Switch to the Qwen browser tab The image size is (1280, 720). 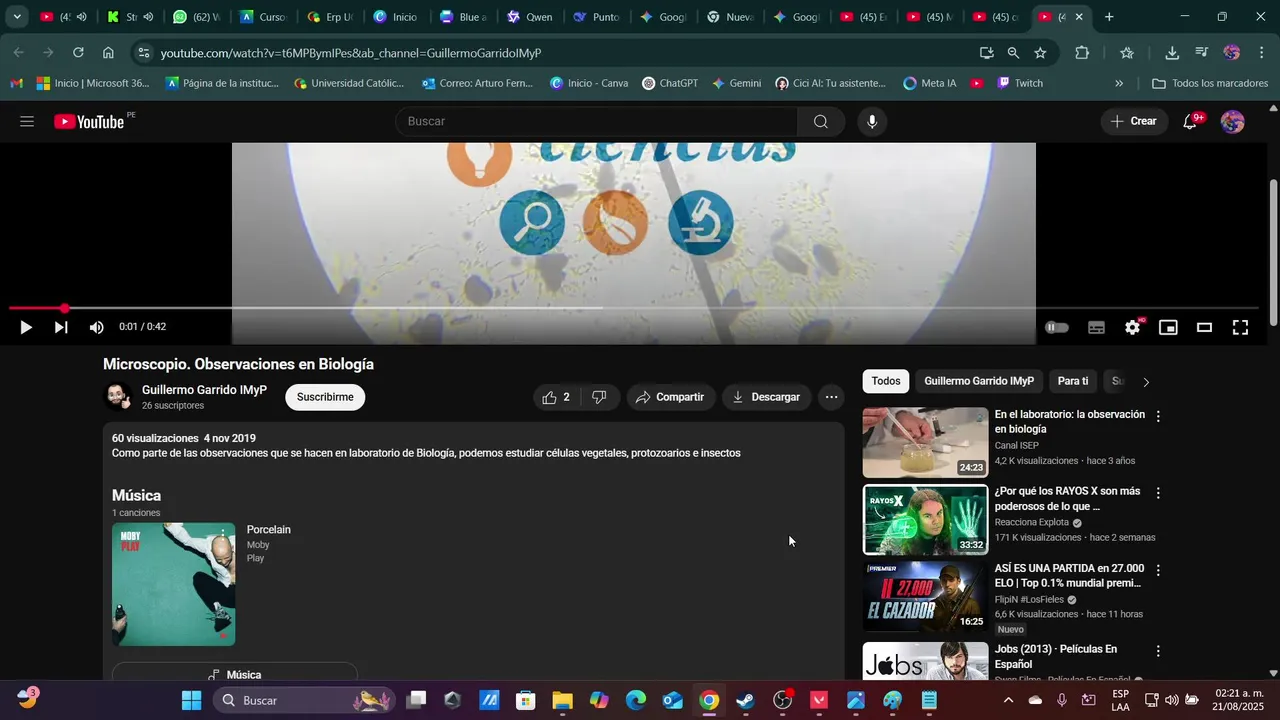point(530,17)
